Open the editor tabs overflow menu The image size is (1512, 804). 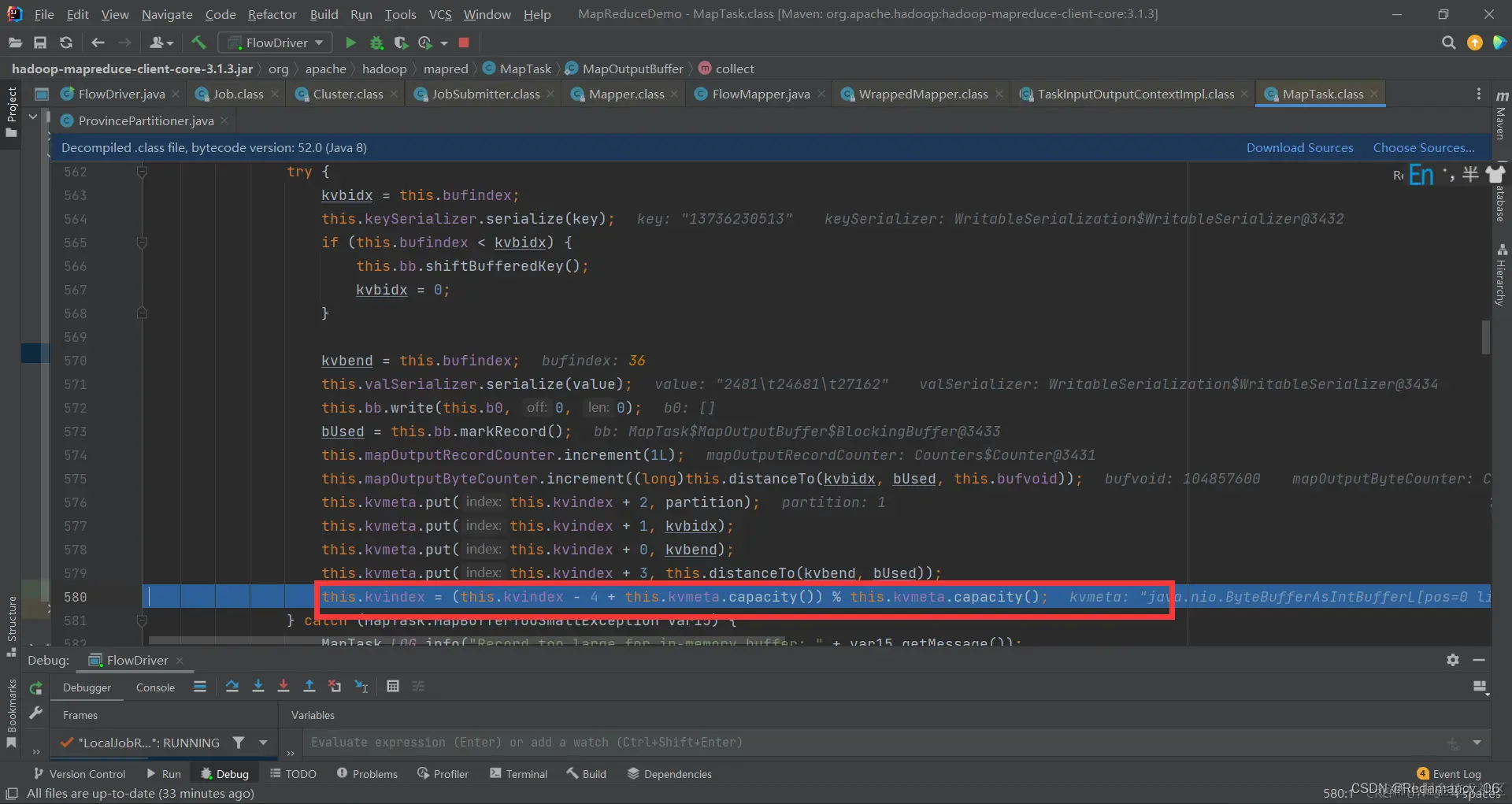pyautogui.click(x=1478, y=94)
